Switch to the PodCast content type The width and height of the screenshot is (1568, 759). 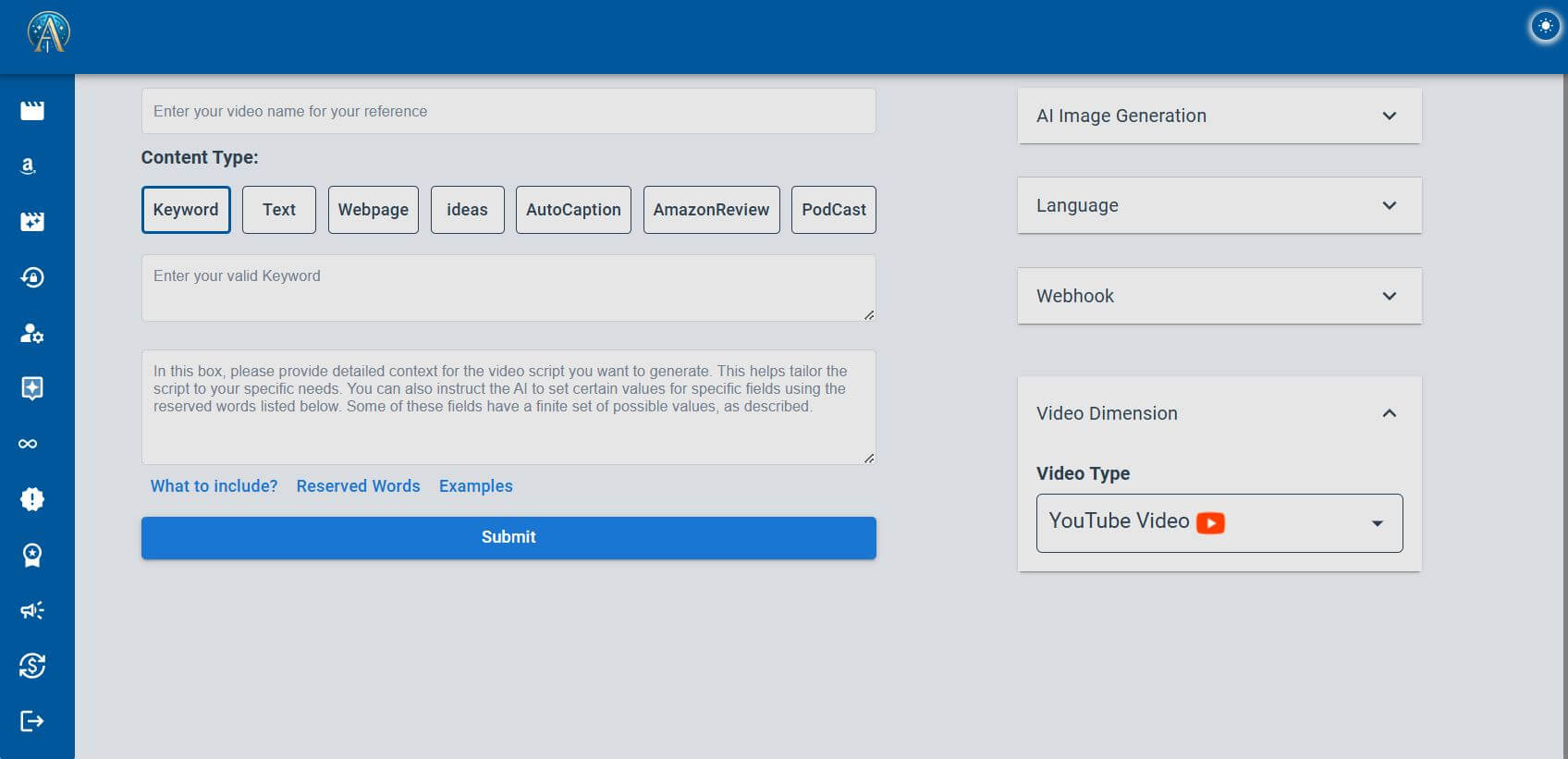point(833,210)
